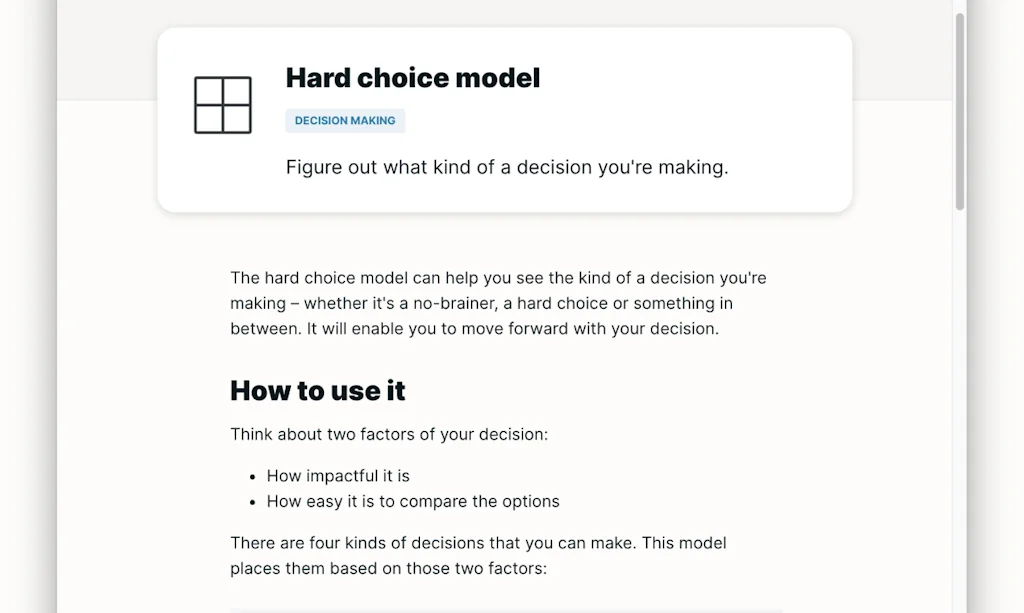
Task: Select the bottom-left cell of the grid icon
Action: (x=207, y=117)
